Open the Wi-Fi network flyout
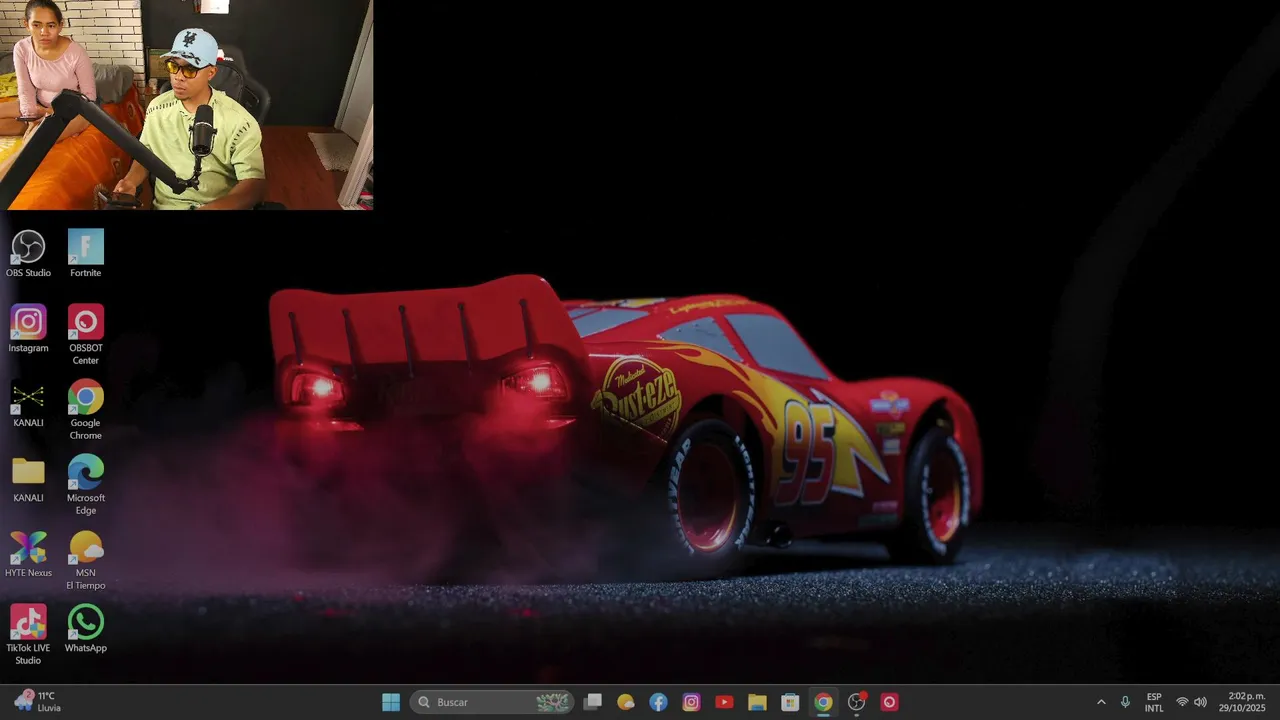The height and width of the screenshot is (720, 1280). click(x=1182, y=702)
